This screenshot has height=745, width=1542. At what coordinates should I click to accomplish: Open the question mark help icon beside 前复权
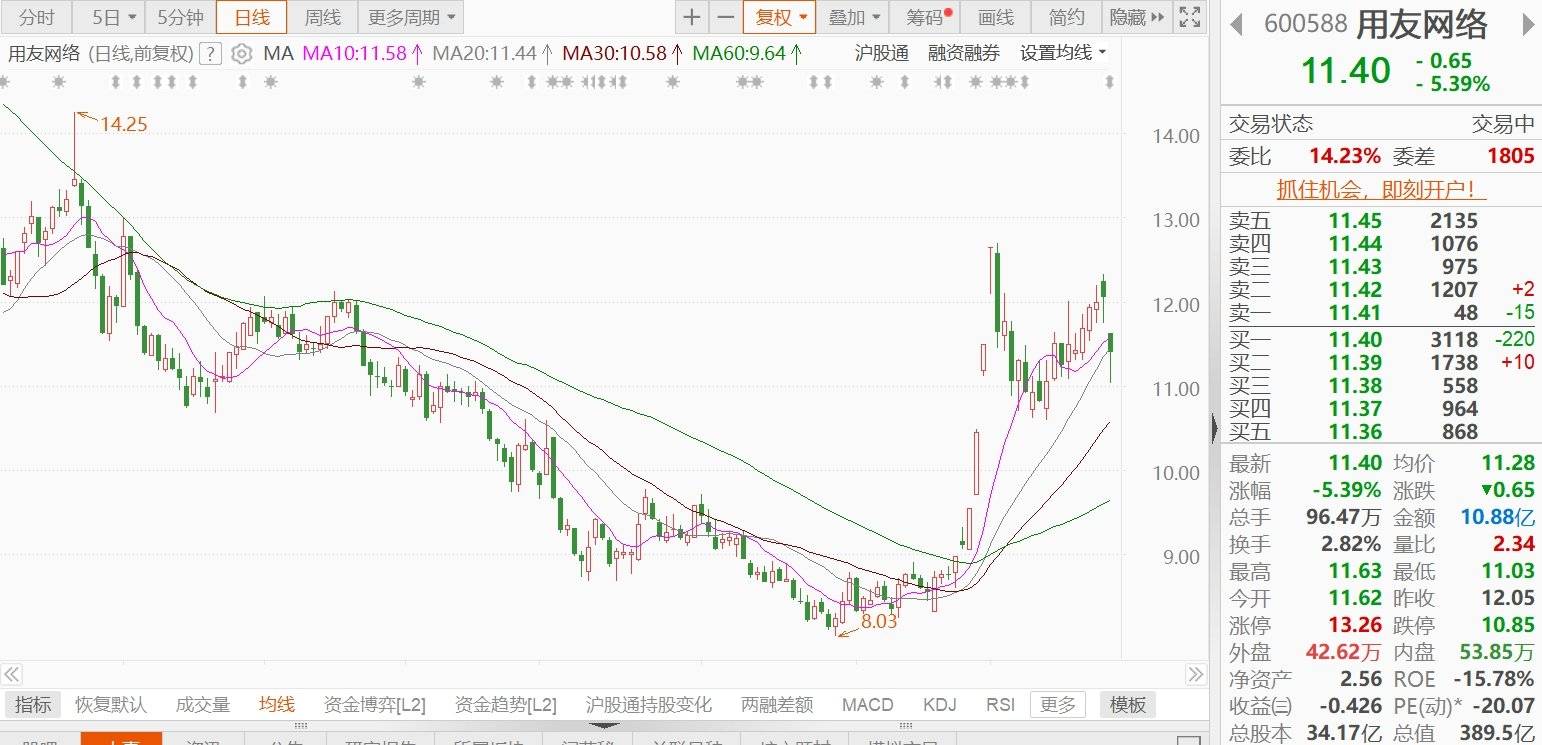point(210,54)
